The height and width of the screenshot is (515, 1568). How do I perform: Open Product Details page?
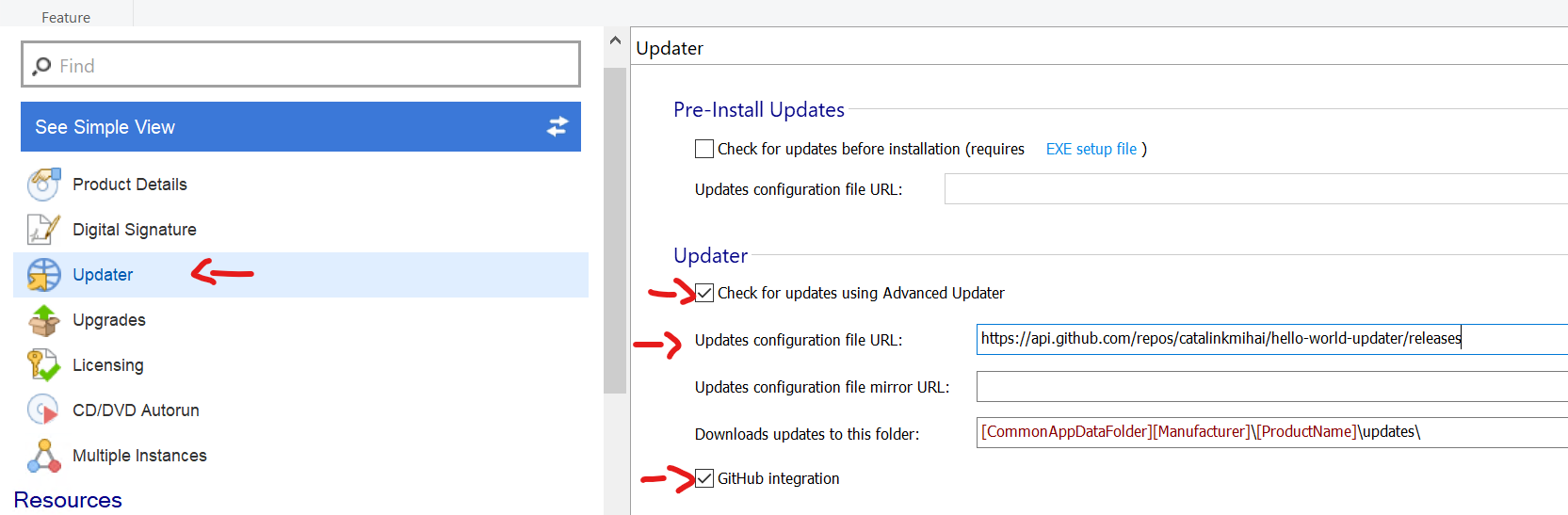(x=130, y=185)
